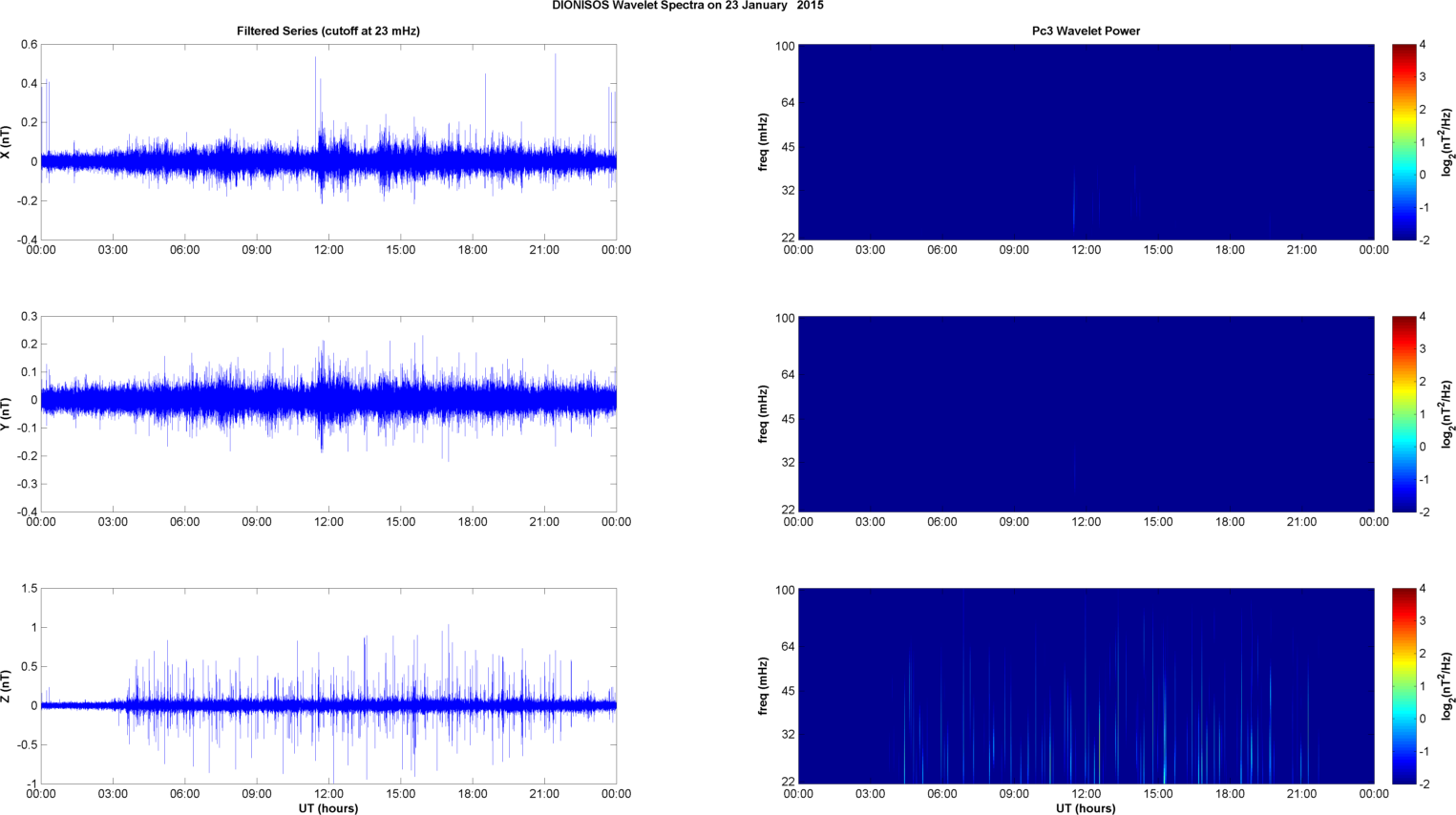Select the 'Filtered Series (cutoff at 23 mHz)' heading
The image size is (1456, 815).
pos(328,31)
